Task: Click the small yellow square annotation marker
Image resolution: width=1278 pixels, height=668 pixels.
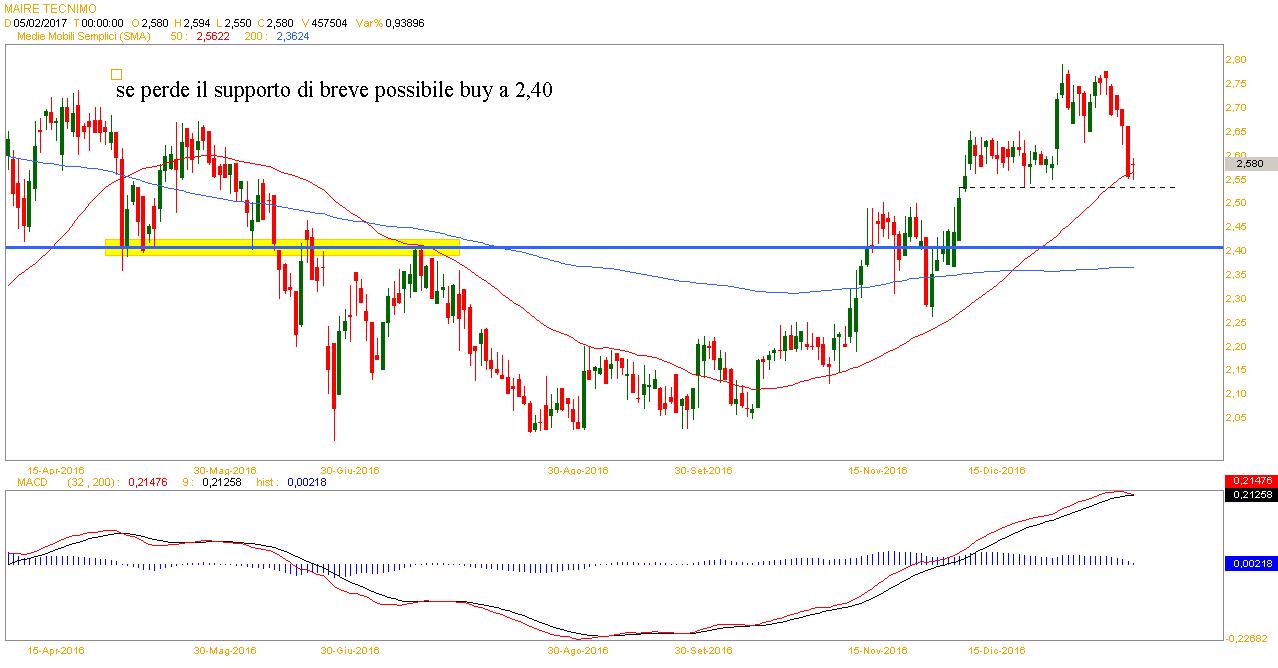Action: click(x=116, y=74)
